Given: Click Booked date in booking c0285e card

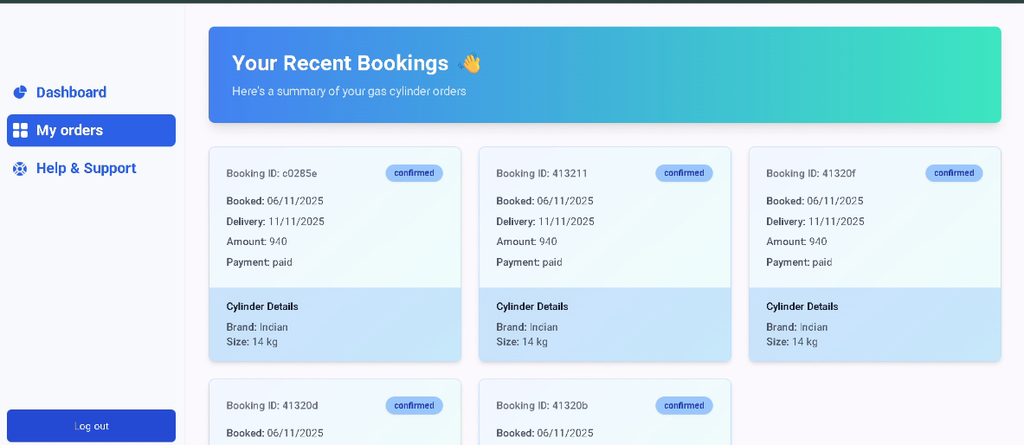Looking at the screenshot, I should pos(275,201).
